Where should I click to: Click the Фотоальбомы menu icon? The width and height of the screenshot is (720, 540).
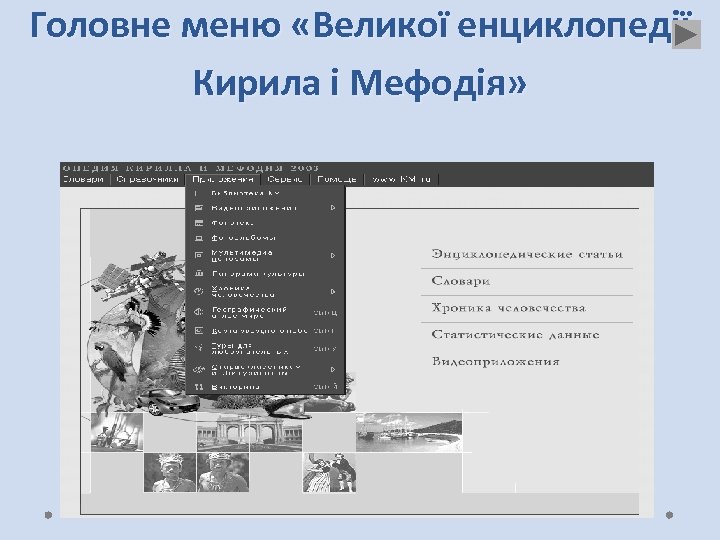click(199, 238)
